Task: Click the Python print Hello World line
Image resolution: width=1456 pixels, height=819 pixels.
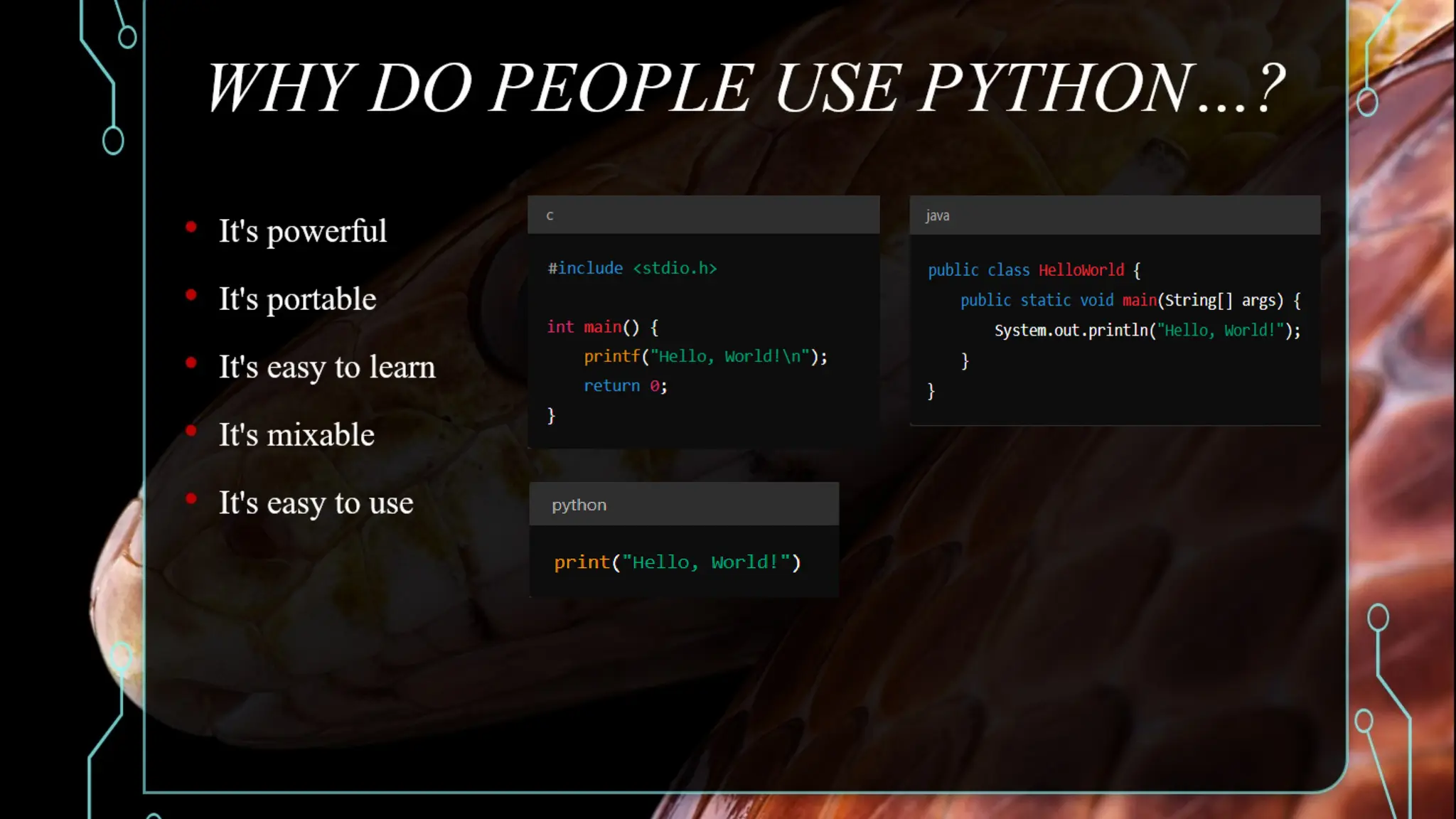Action: (x=677, y=562)
